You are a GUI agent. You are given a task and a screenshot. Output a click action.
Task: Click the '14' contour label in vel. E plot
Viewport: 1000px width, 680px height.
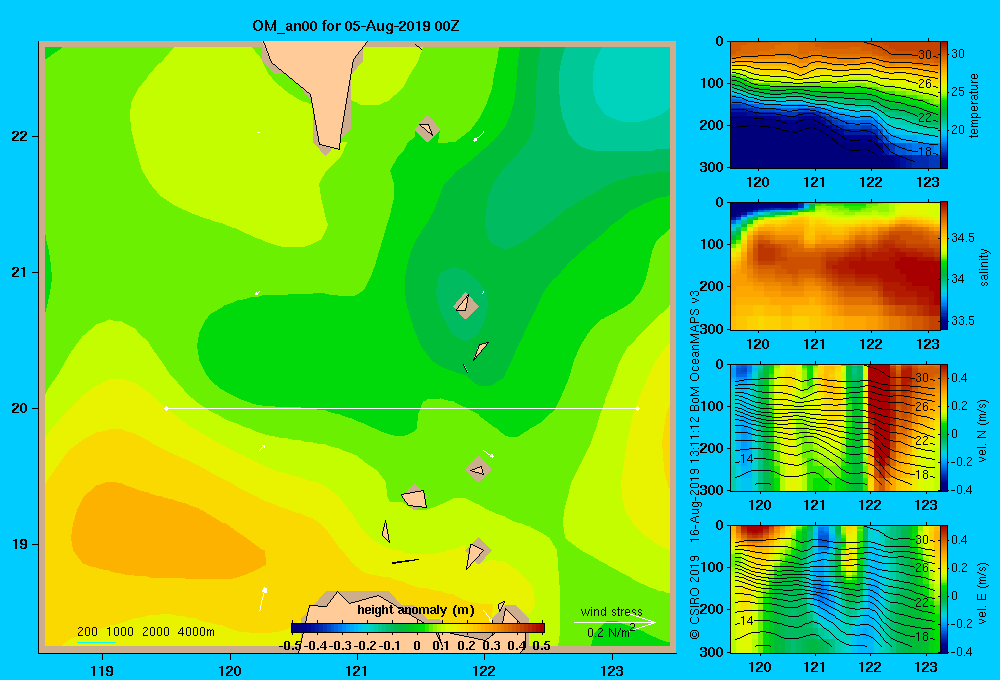click(747, 620)
